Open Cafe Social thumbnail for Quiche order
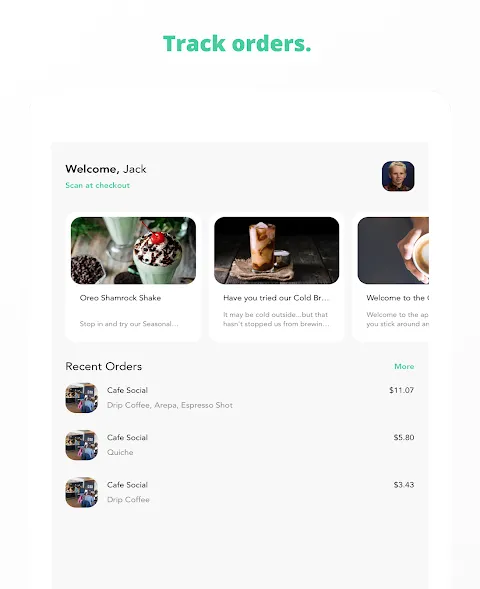The height and width of the screenshot is (589, 480). (82, 445)
